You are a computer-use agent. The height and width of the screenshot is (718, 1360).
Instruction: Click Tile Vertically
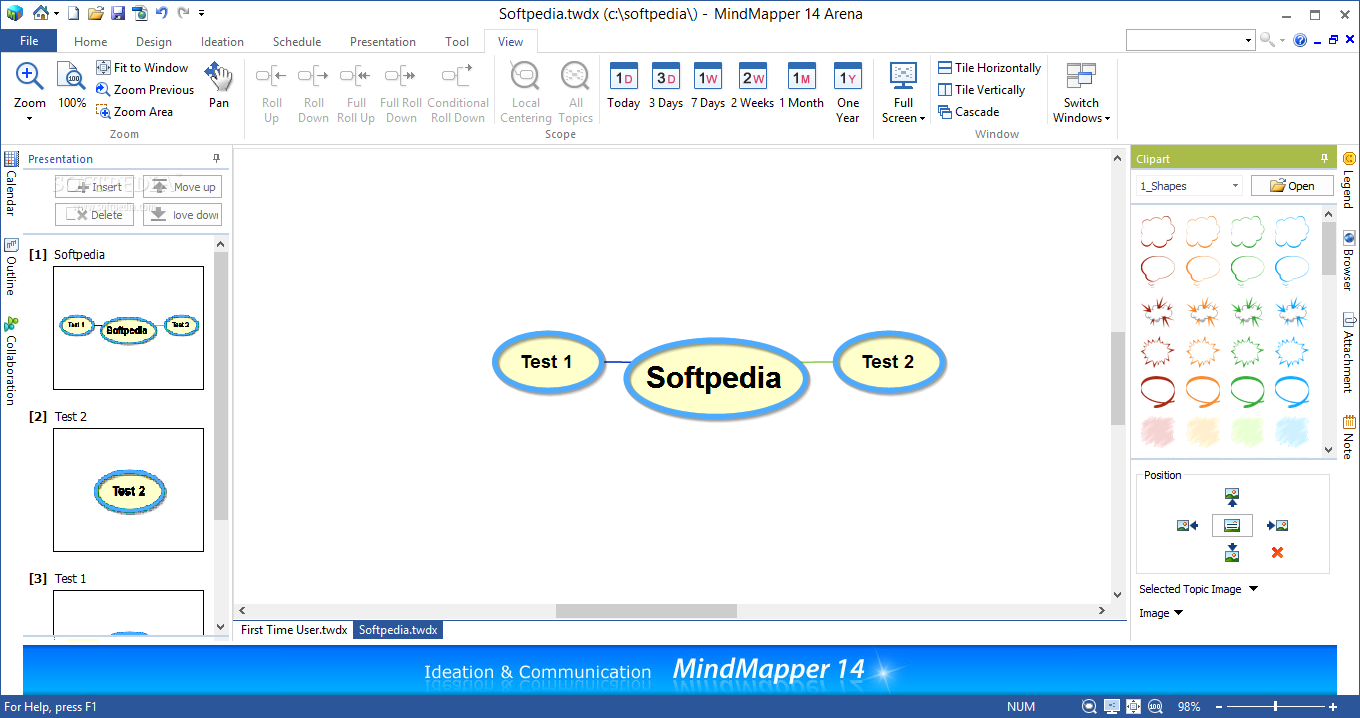coord(982,90)
